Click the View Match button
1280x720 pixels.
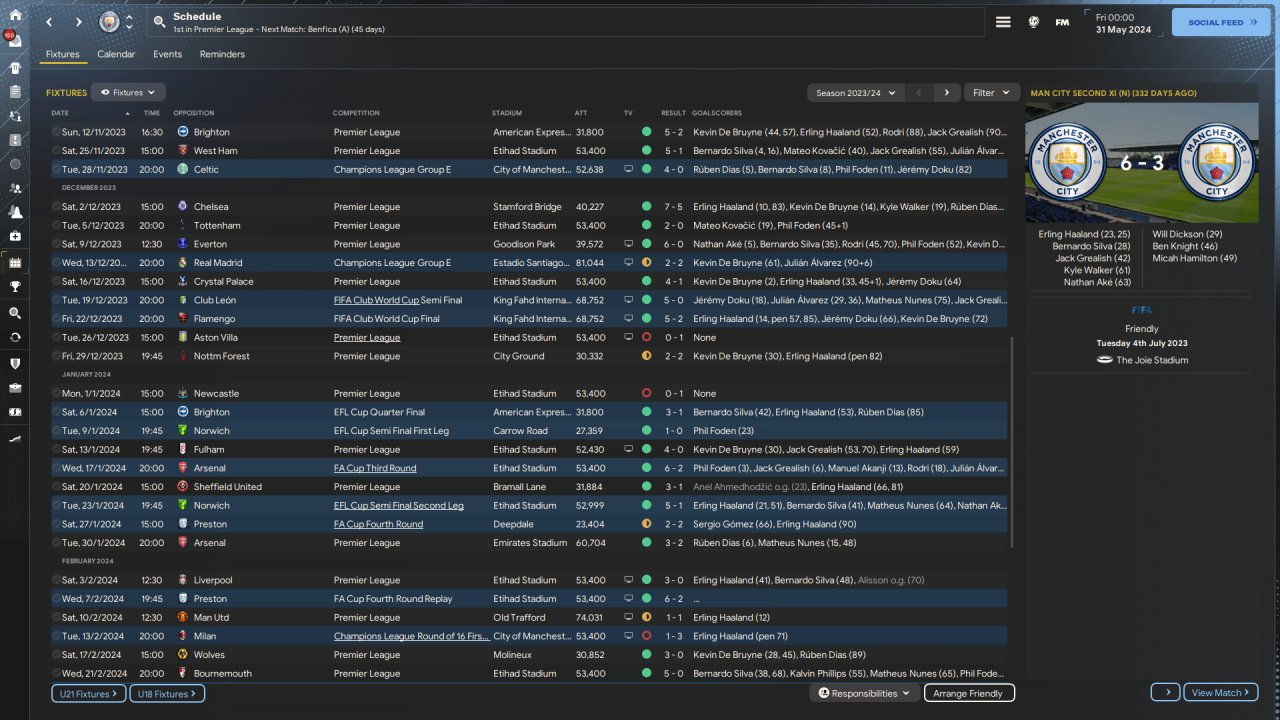1220,693
